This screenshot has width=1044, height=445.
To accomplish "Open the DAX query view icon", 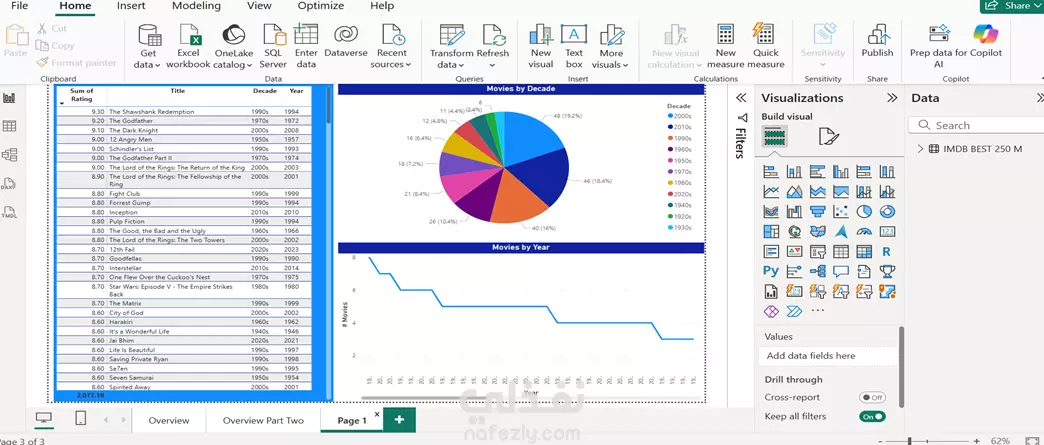I will tap(9, 183).
